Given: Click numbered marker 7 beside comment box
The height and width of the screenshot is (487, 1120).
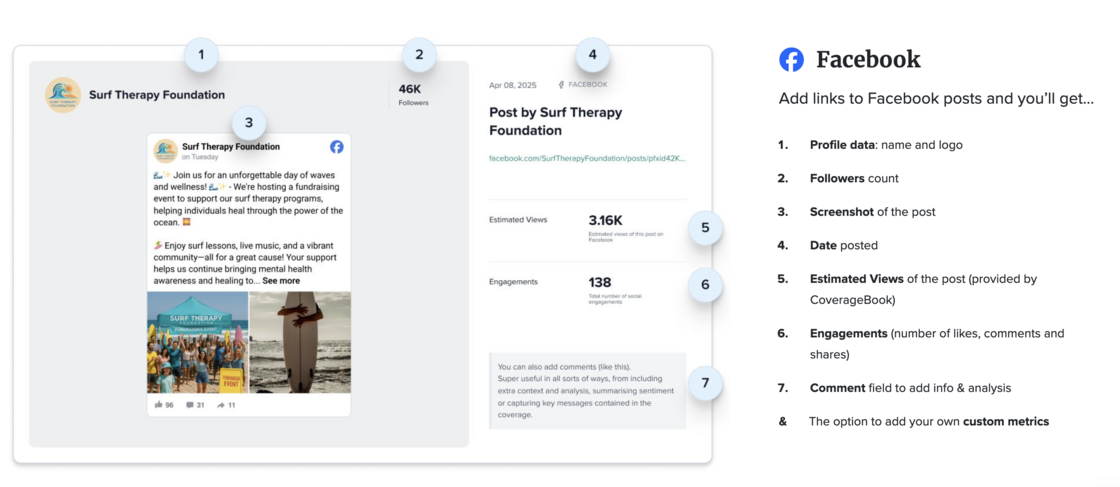Looking at the screenshot, I should [x=705, y=383].
